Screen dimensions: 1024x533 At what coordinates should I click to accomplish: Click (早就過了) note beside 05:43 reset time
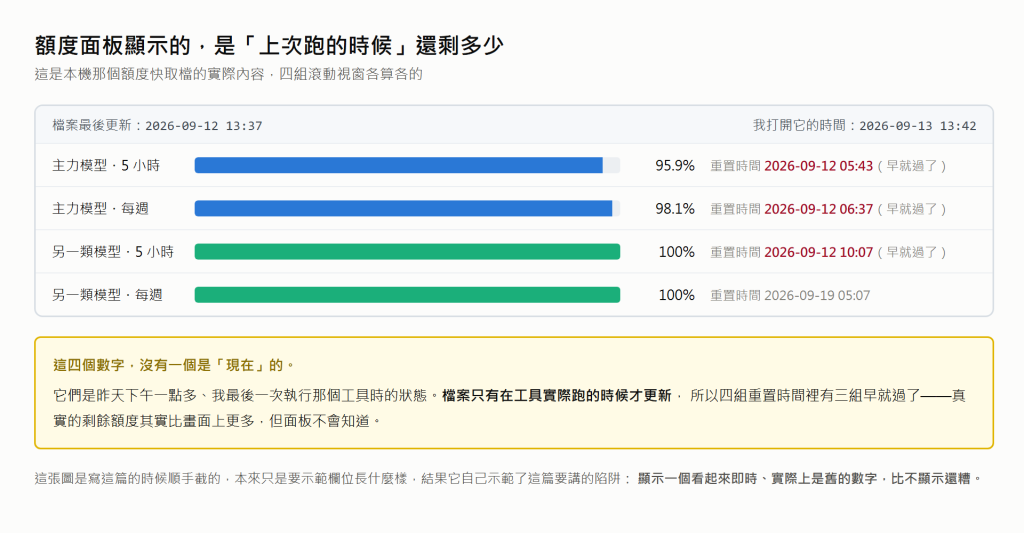(x=912, y=166)
